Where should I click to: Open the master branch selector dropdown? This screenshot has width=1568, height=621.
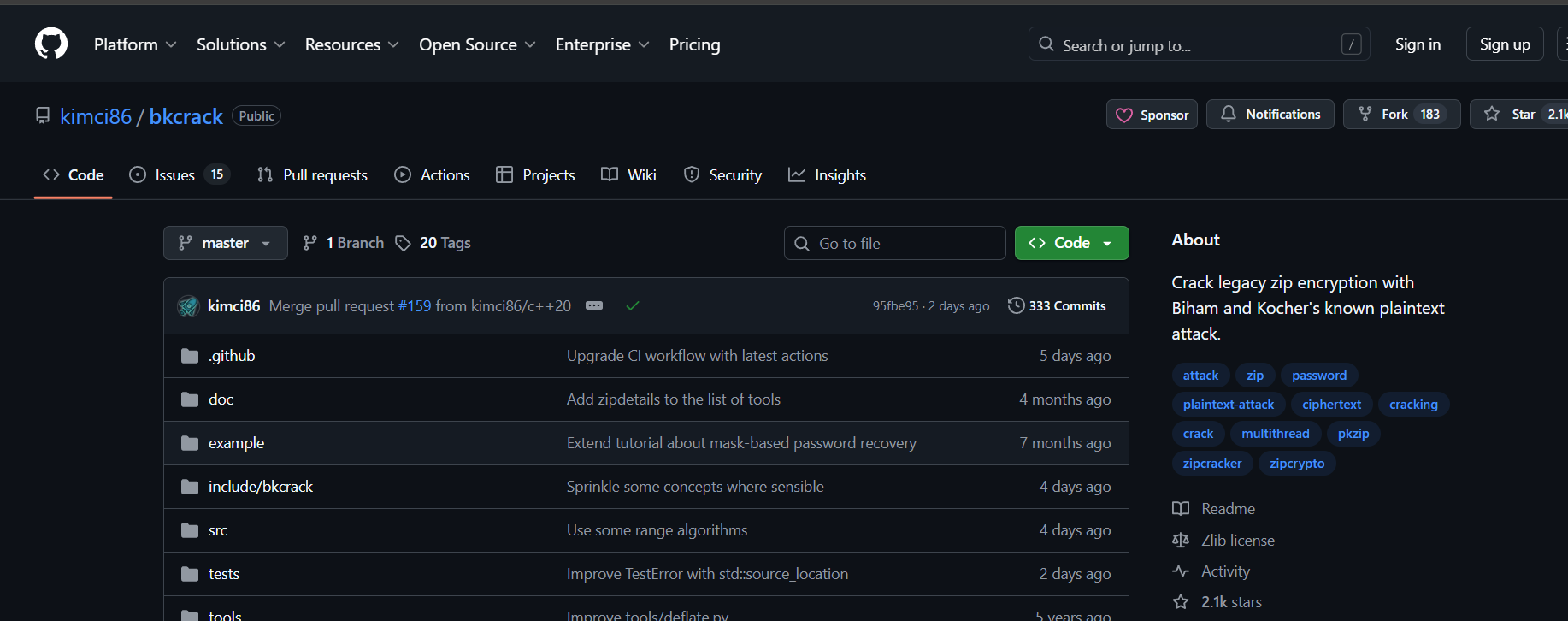tap(226, 243)
